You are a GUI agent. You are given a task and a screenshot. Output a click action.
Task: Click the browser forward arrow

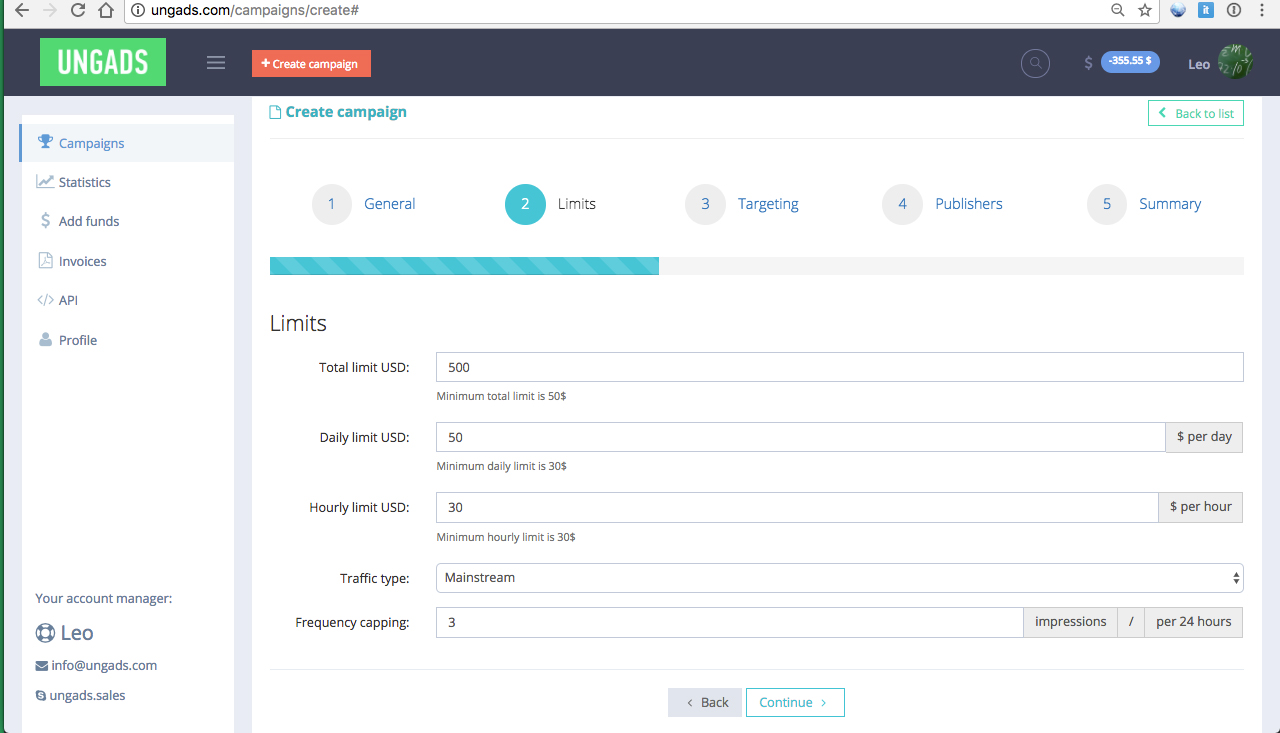[49, 11]
